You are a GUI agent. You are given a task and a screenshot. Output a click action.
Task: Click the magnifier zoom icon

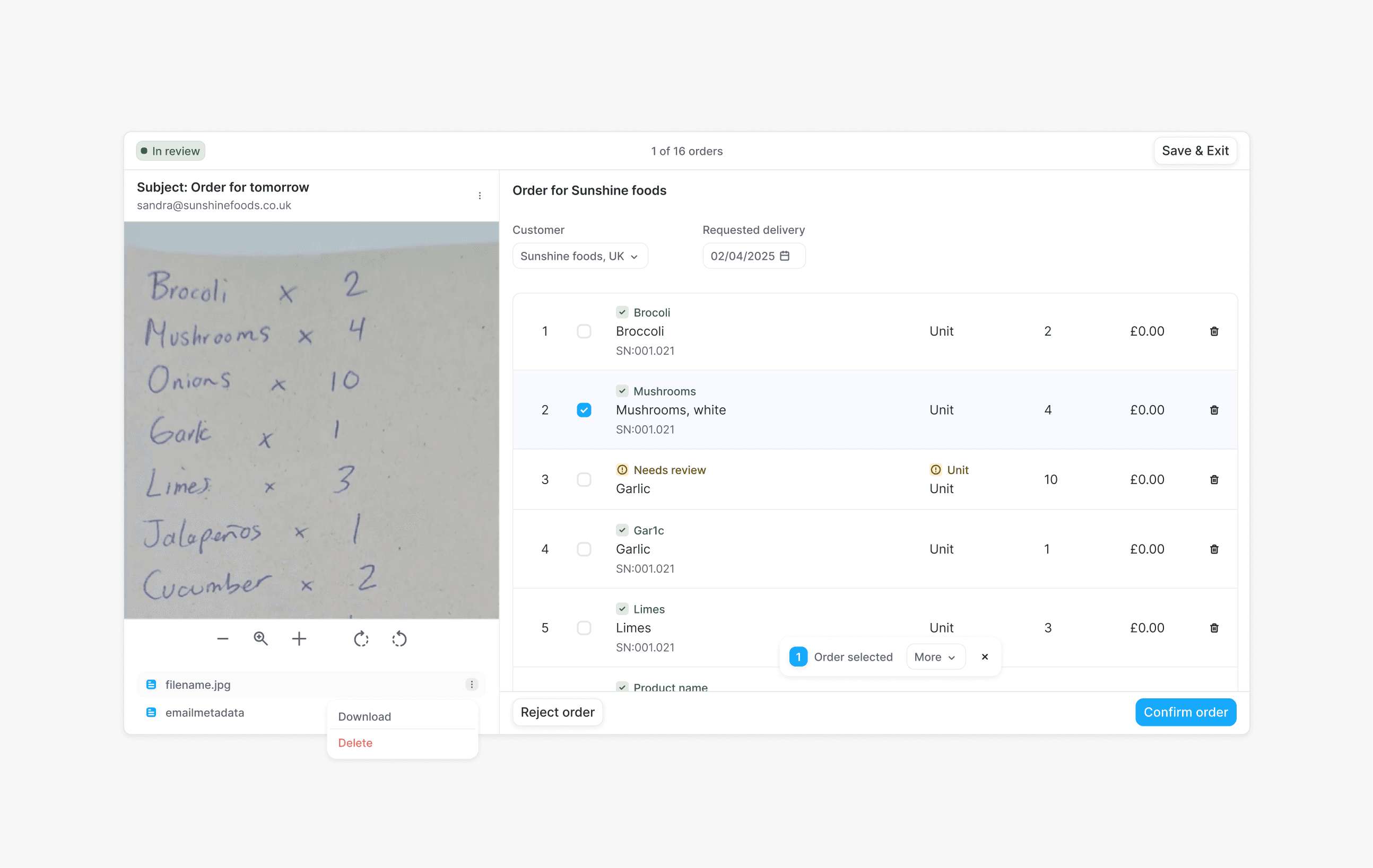pos(260,639)
